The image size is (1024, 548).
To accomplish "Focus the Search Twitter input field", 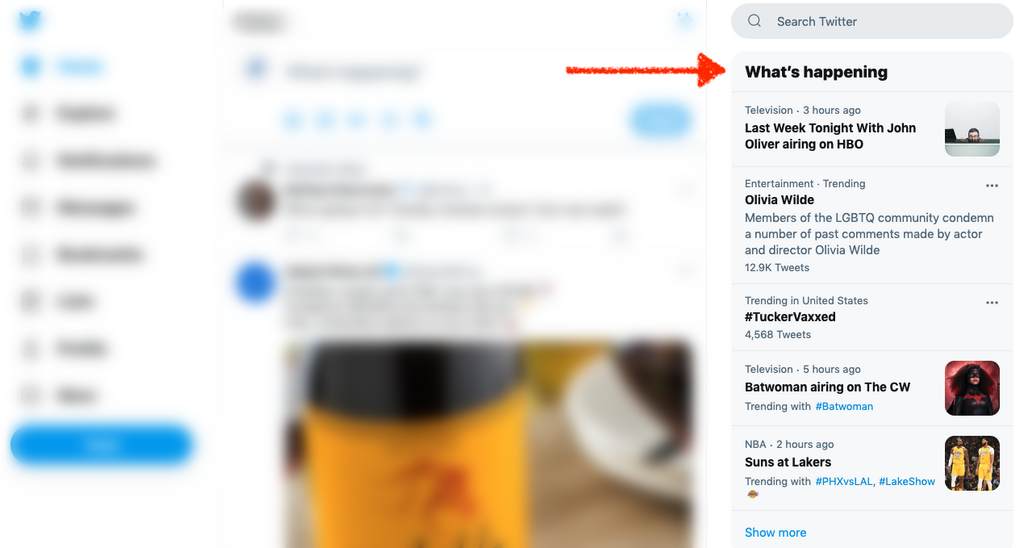I will click(872, 21).
